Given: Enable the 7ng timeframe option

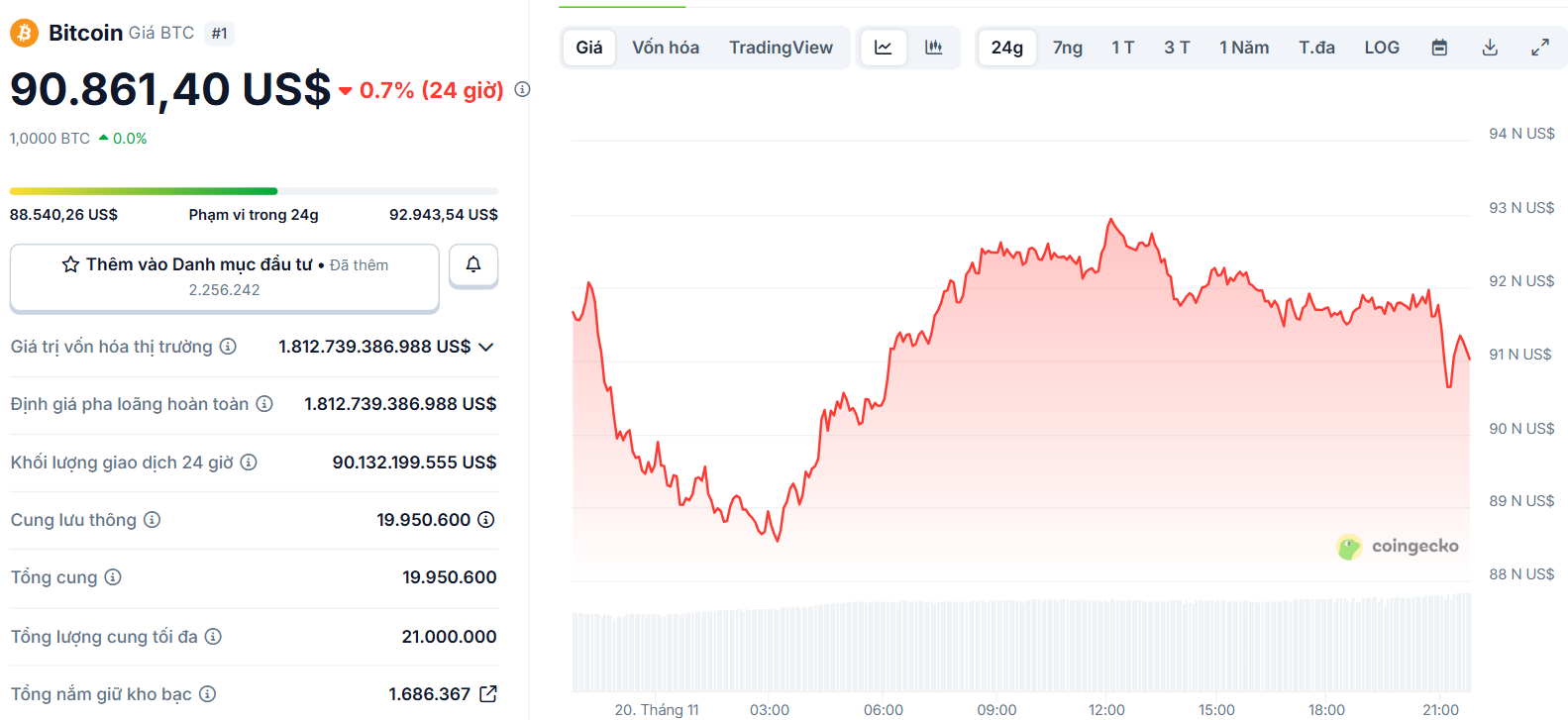Looking at the screenshot, I should point(1067,47).
